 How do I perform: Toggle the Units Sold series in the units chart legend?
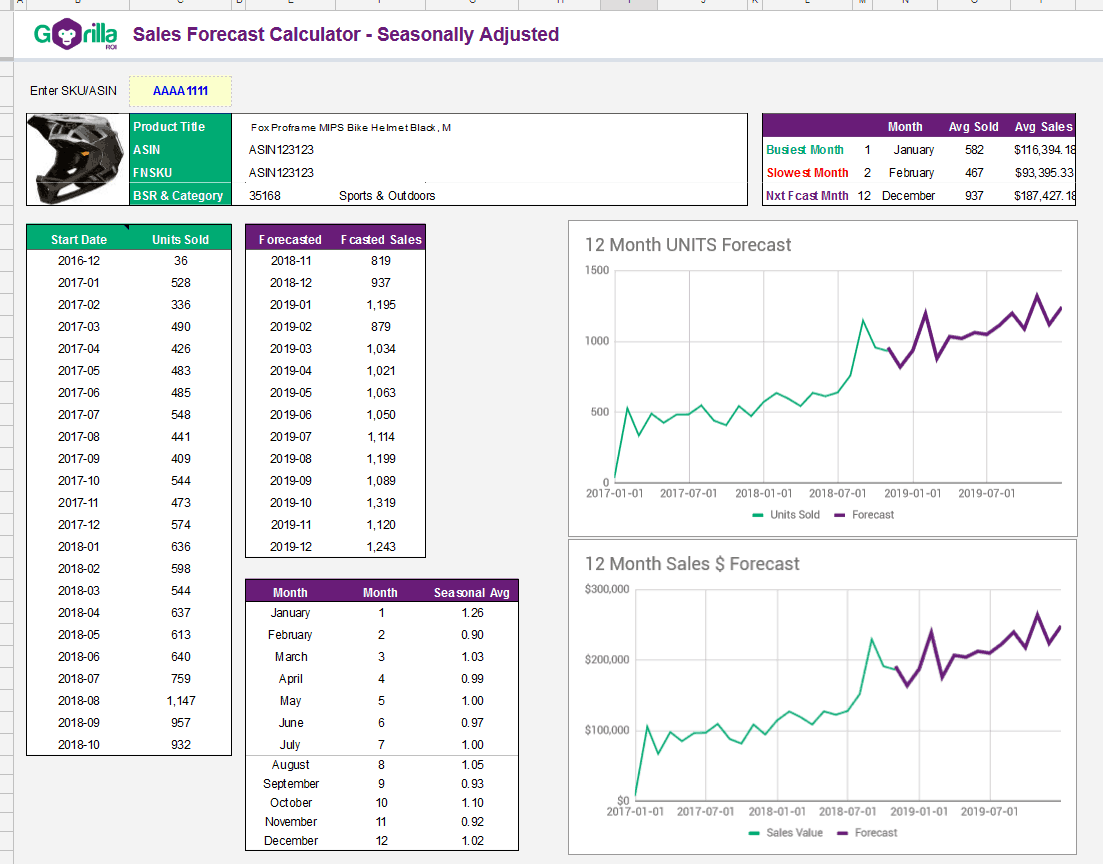click(796, 514)
